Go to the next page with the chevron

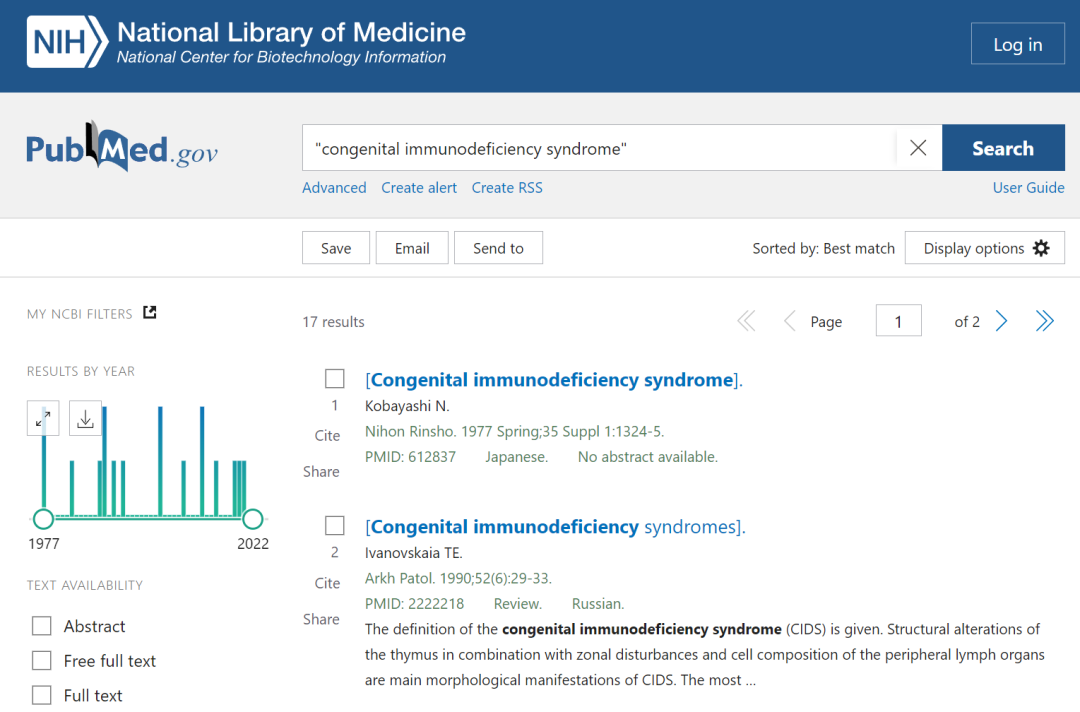pyautogui.click(x=1001, y=321)
